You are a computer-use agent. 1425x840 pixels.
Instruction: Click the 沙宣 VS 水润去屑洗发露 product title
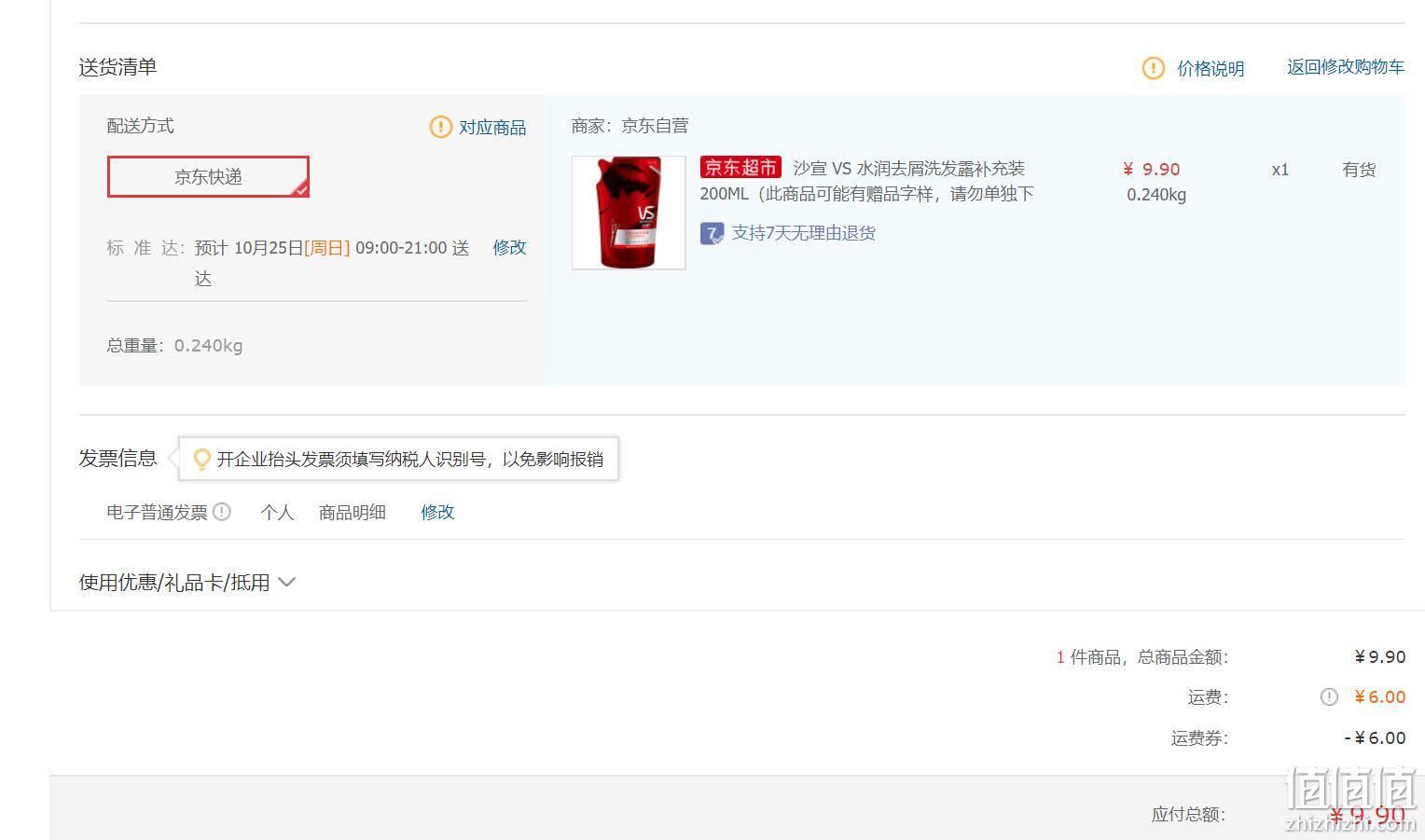coord(867,181)
